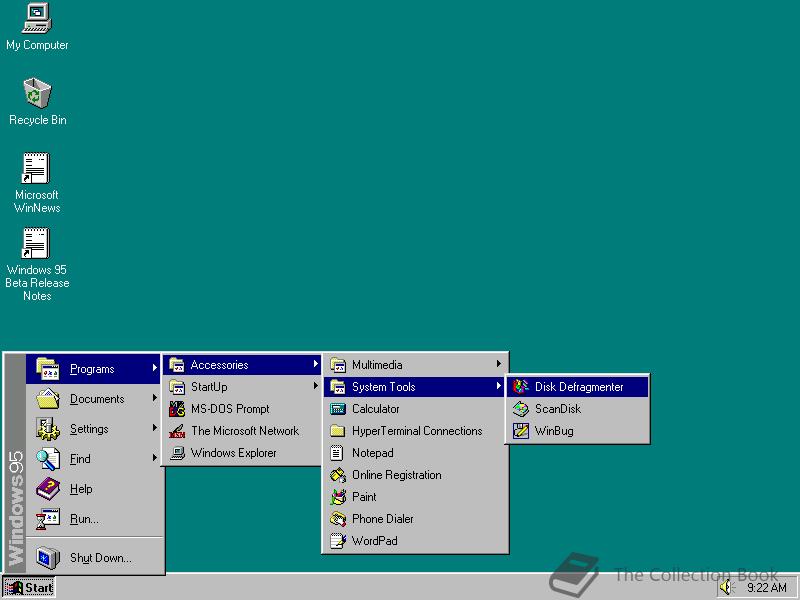Click the Find text label
The width and height of the screenshot is (800, 600).
(x=80, y=459)
